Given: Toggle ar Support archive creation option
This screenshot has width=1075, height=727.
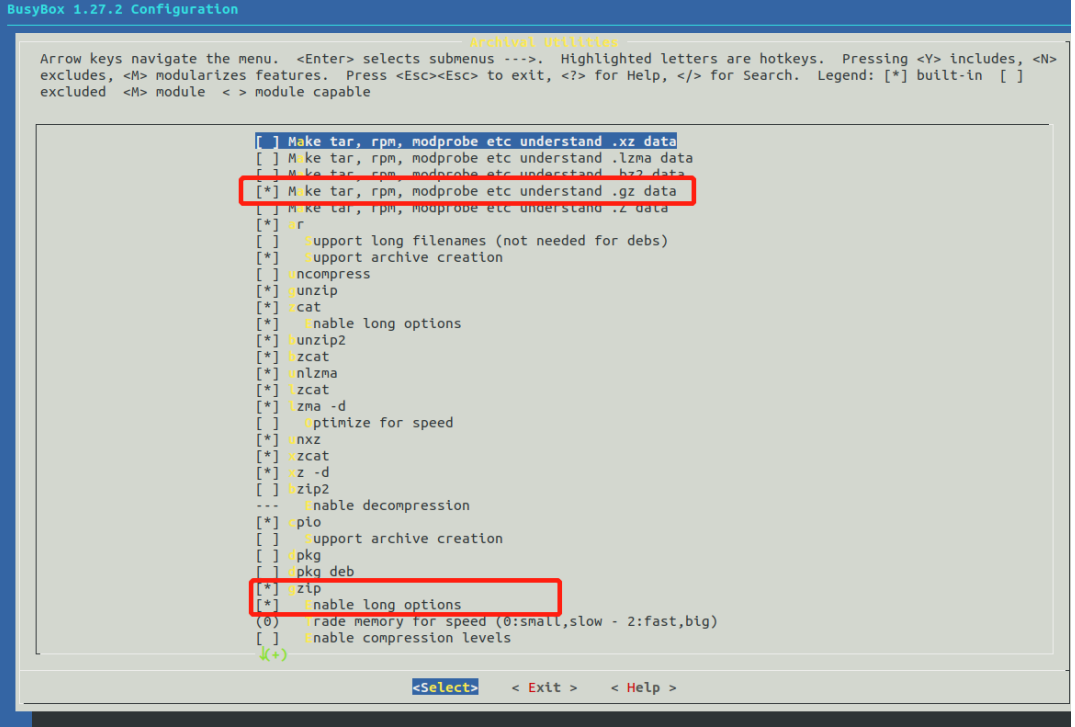Looking at the screenshot, I should coord(379,257).
